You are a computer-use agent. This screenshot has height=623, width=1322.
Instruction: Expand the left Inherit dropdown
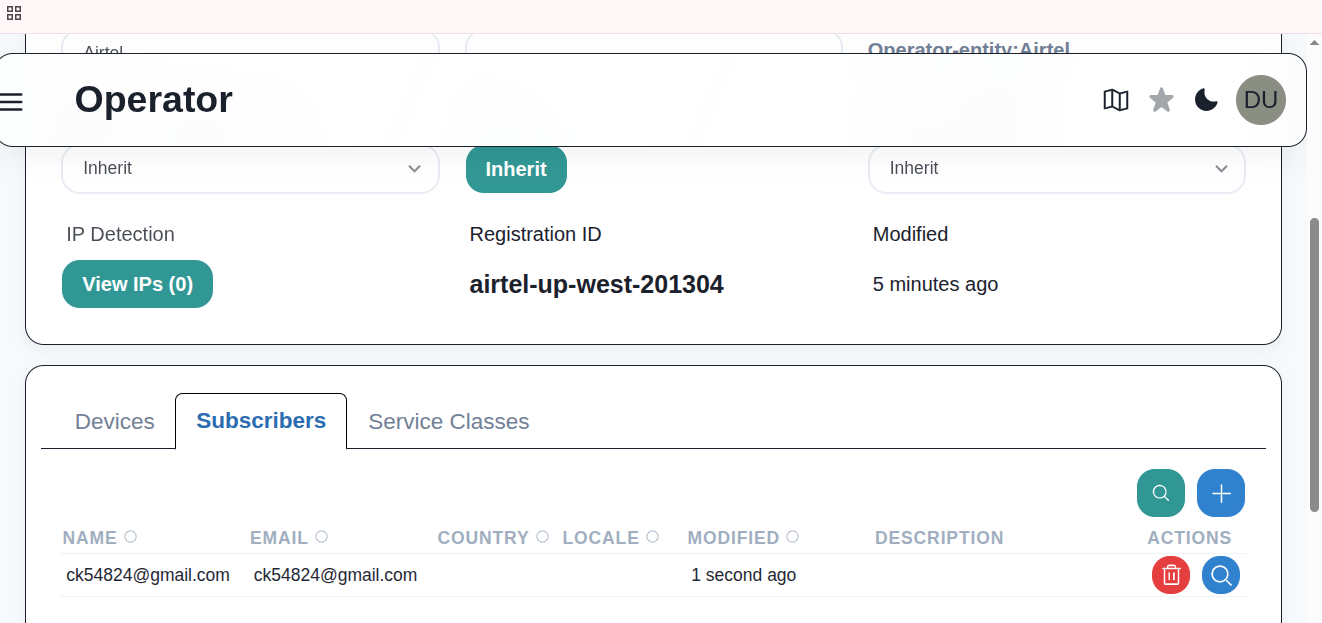click(250, 169)
